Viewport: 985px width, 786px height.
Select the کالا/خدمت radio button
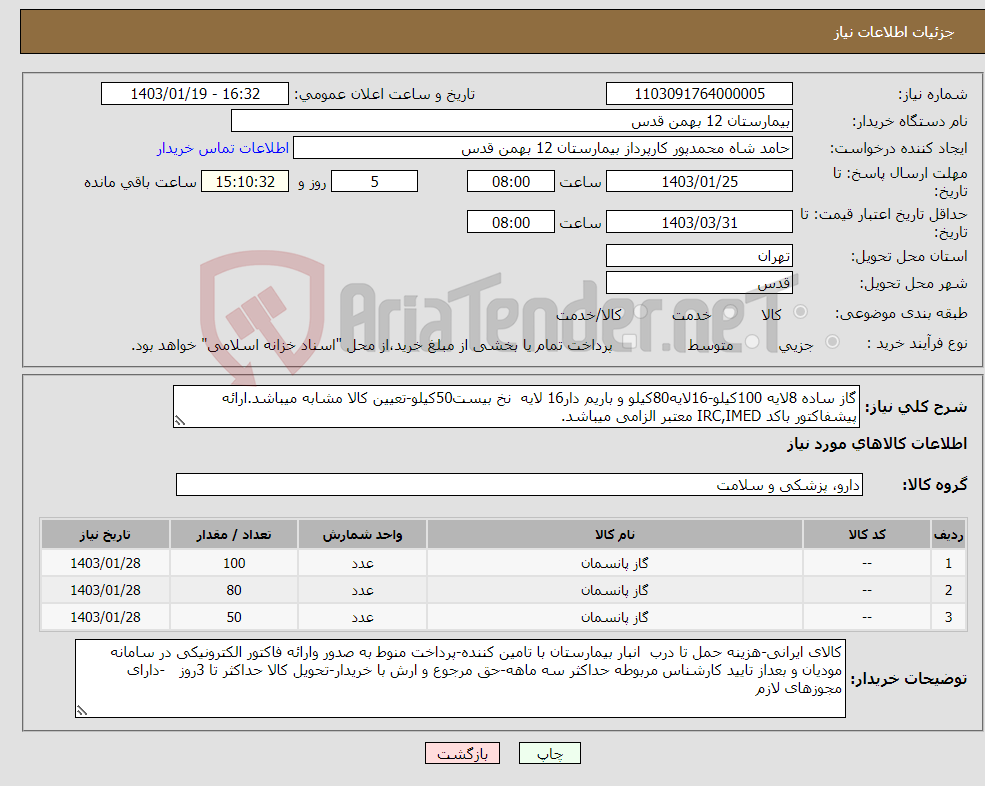640,312
